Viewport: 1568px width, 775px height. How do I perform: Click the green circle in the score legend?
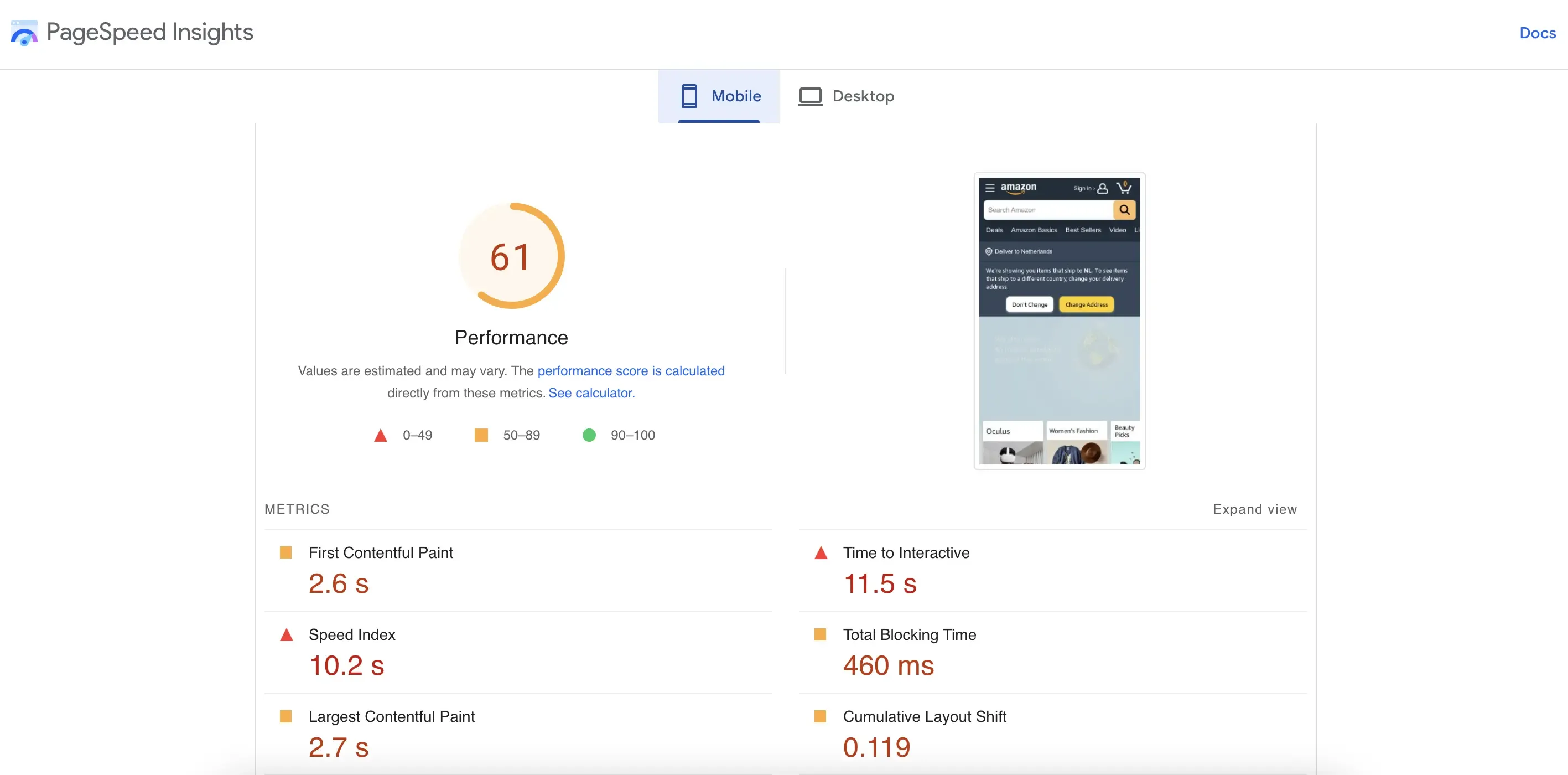click(589, 435)
